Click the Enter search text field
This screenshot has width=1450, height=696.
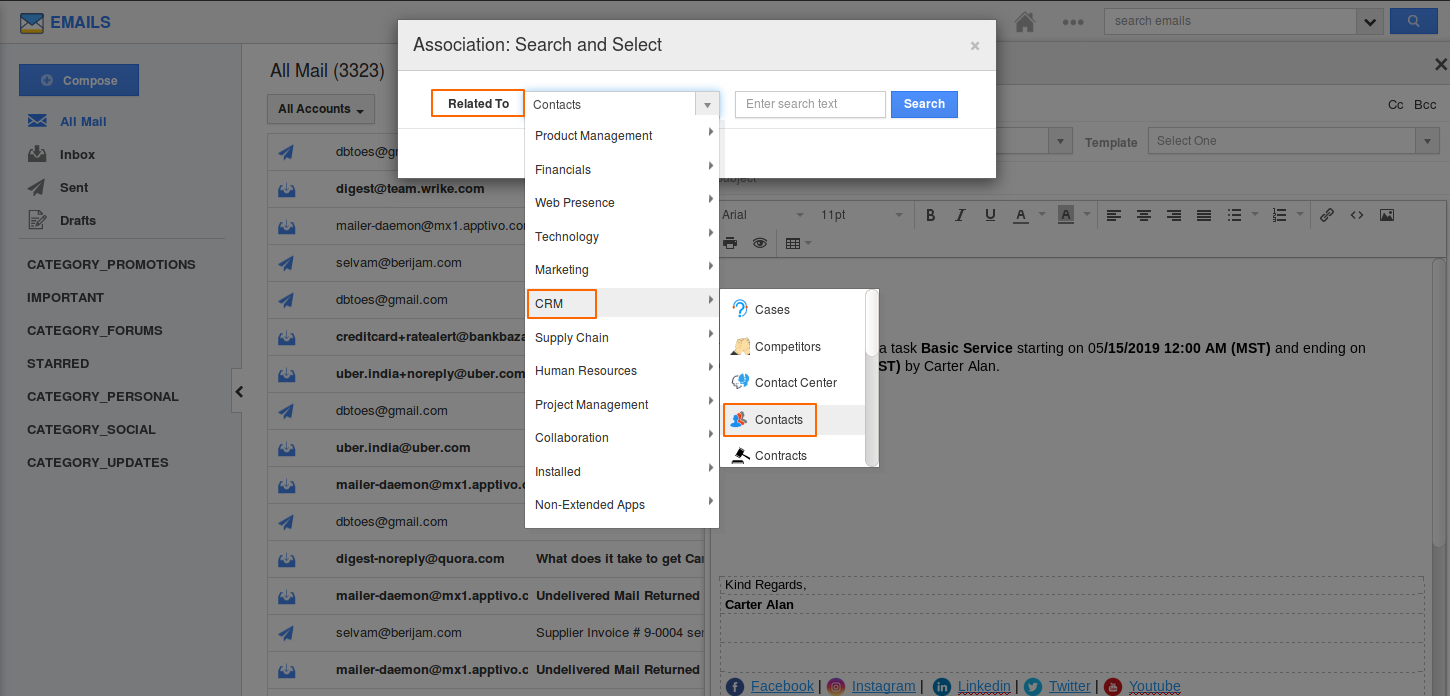[810, 104]
